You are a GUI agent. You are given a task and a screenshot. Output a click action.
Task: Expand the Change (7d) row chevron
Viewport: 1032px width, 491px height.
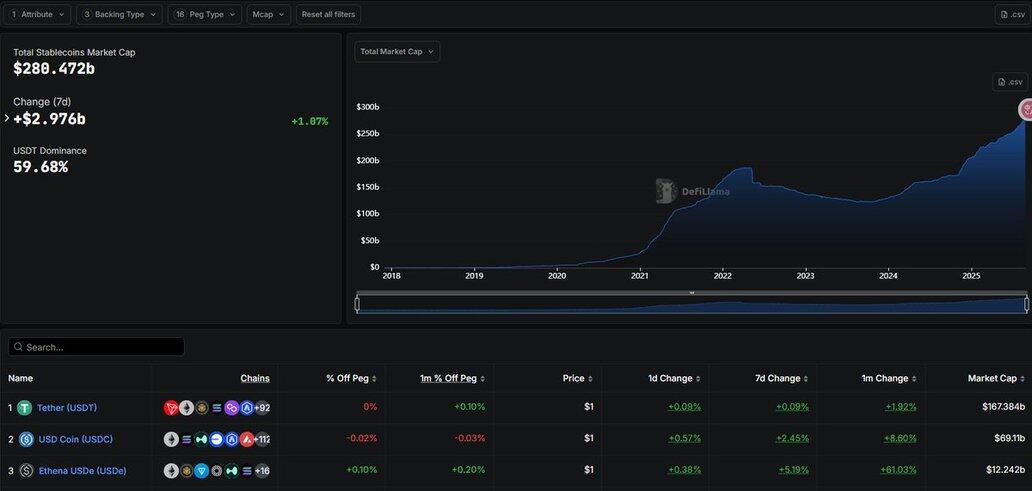pyautogui.click(x=7, y=118)
